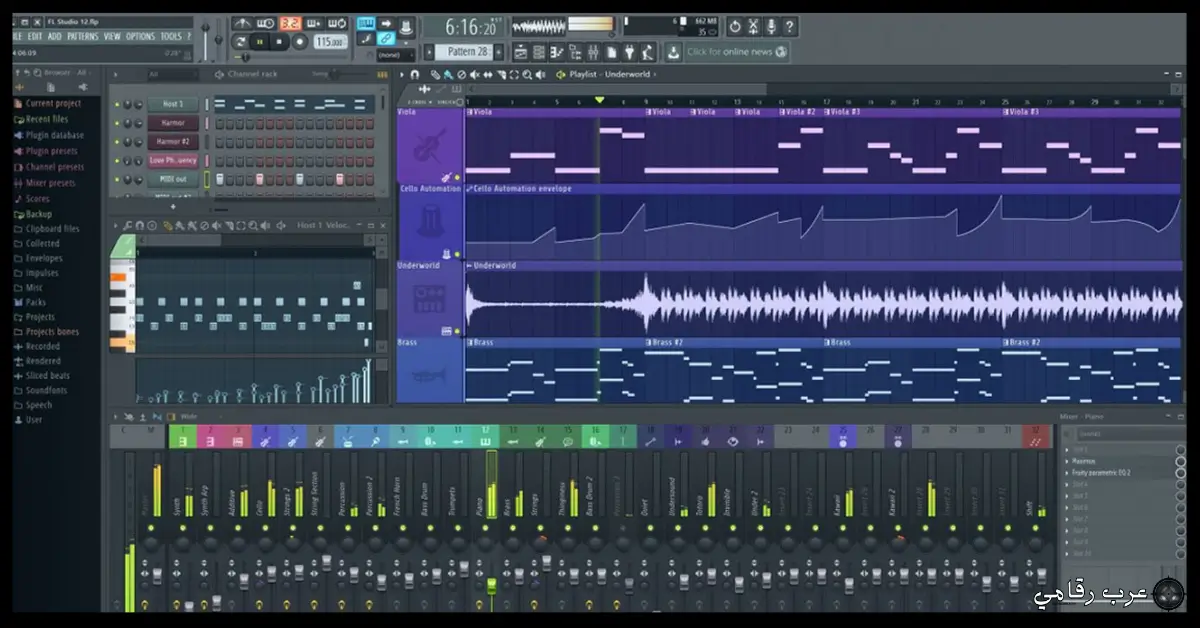Click the snap magnet icon in the Playlist toolbar

(415, 74)
